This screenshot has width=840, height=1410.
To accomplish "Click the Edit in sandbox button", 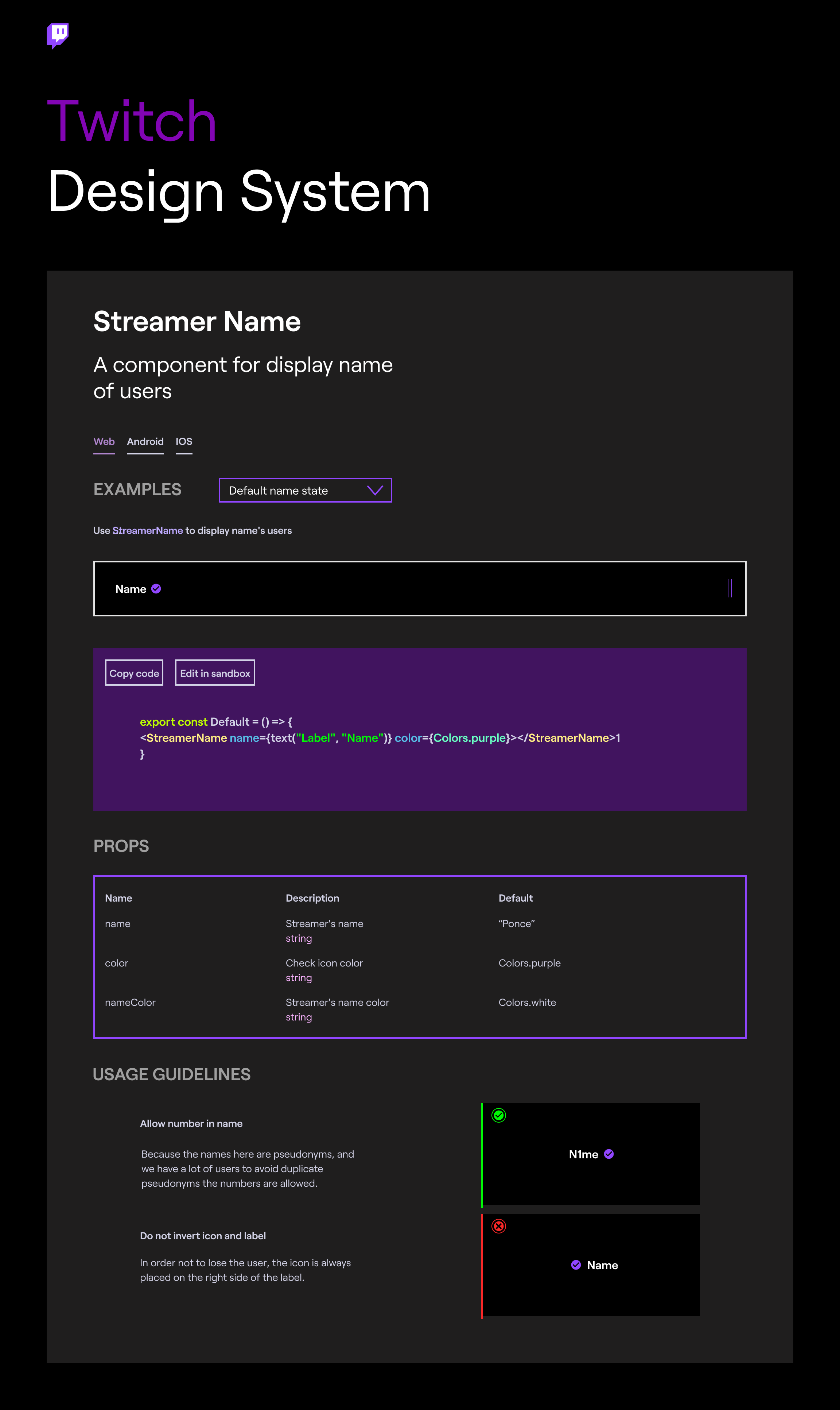I will point(215,673).
